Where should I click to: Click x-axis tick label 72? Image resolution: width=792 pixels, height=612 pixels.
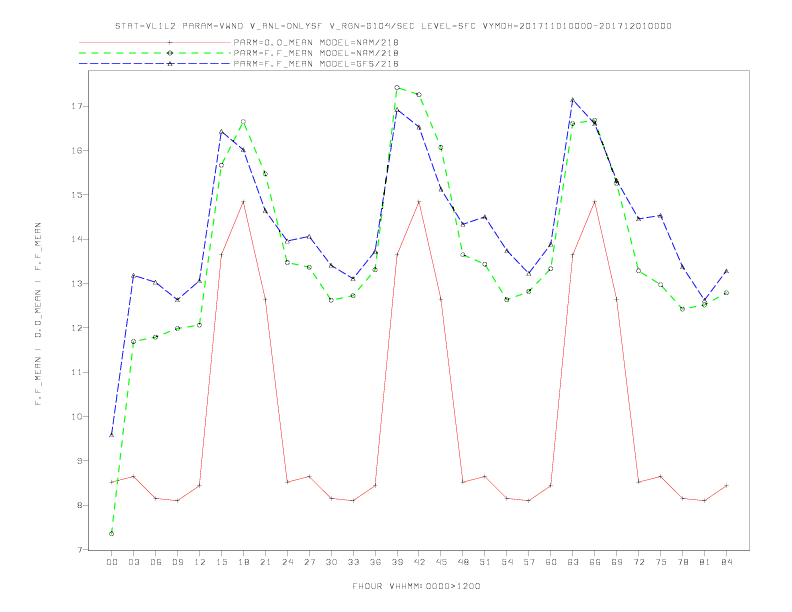(x=639, y=562)
